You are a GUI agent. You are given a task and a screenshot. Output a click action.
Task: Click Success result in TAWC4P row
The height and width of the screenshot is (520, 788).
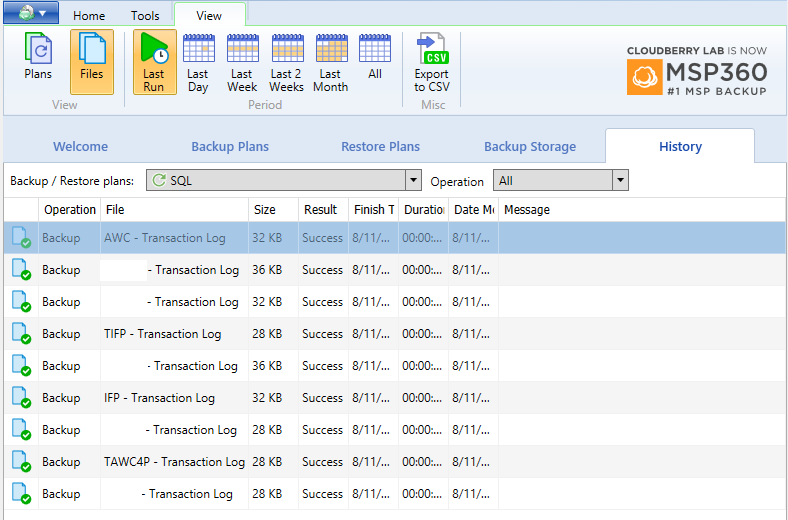(x=322, y=462)
